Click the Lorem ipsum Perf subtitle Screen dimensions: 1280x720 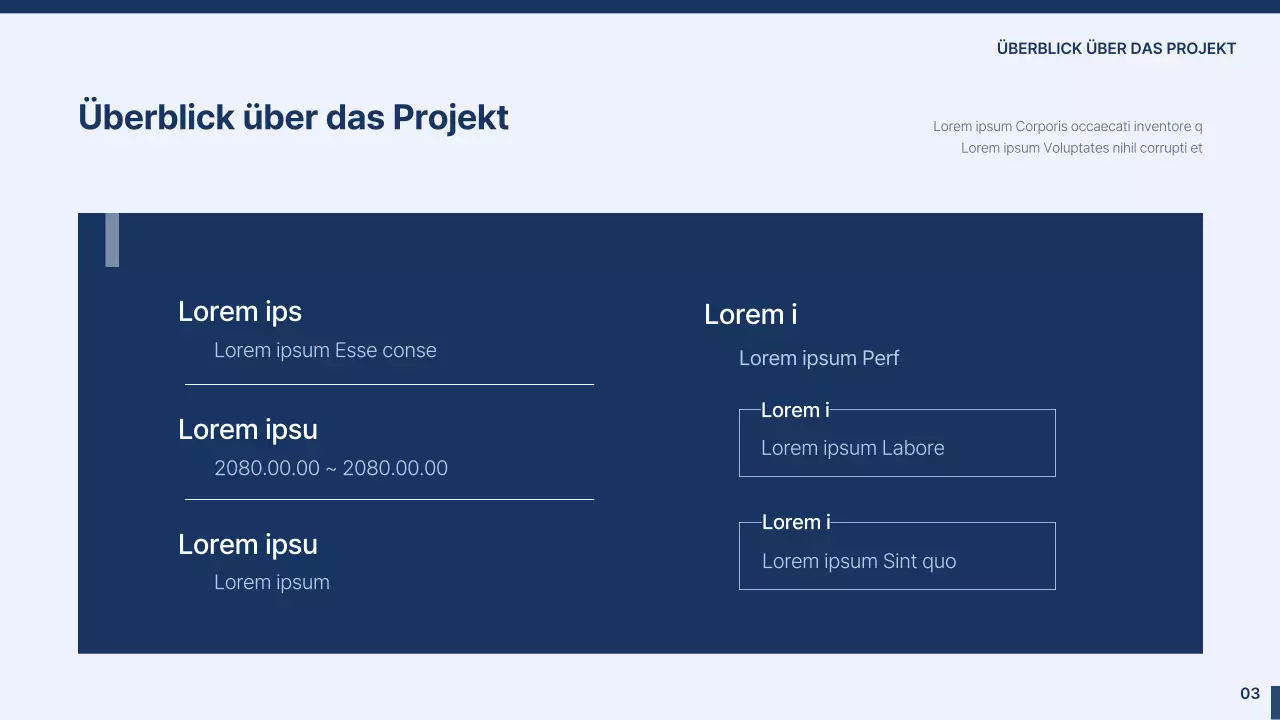819,357
